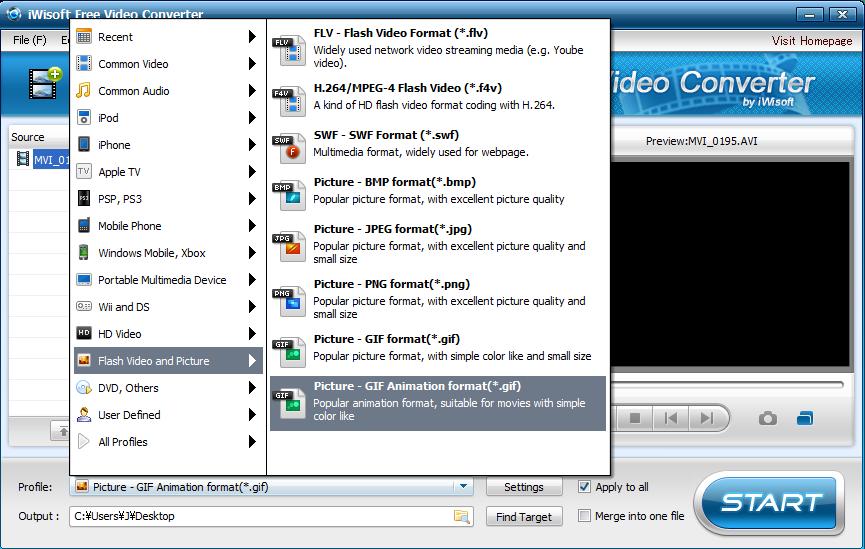Screen dimensions: 865x549
Task: Click the add video file filmstrip icon
Action: click(x=45, y=83)
